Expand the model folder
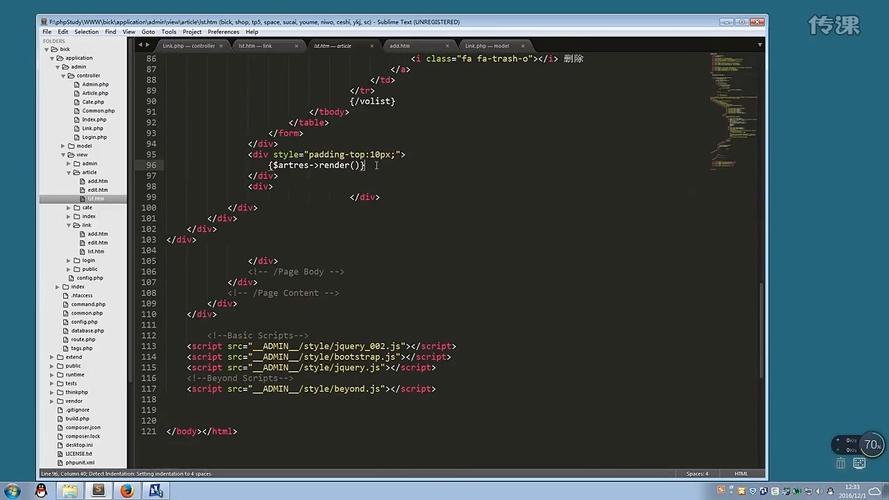The image size is (889, 500). (63, 146)
